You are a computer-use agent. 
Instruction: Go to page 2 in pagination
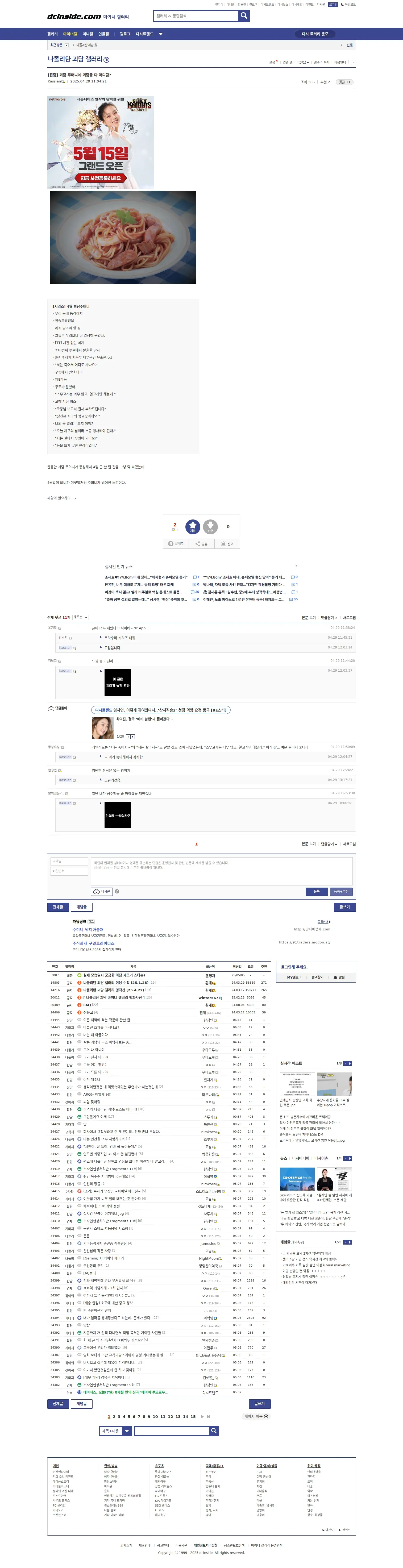coord(114,1416)
